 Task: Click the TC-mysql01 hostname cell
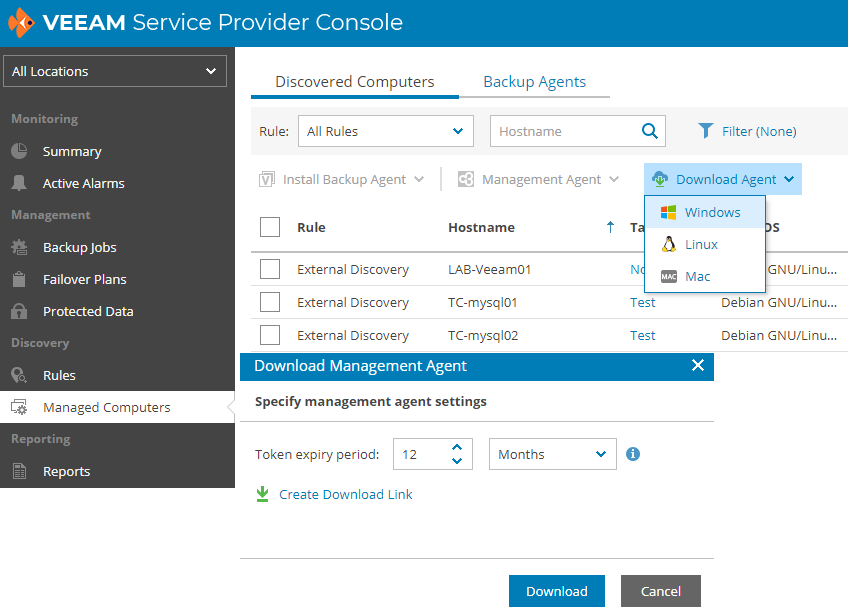tap(482, 302)
